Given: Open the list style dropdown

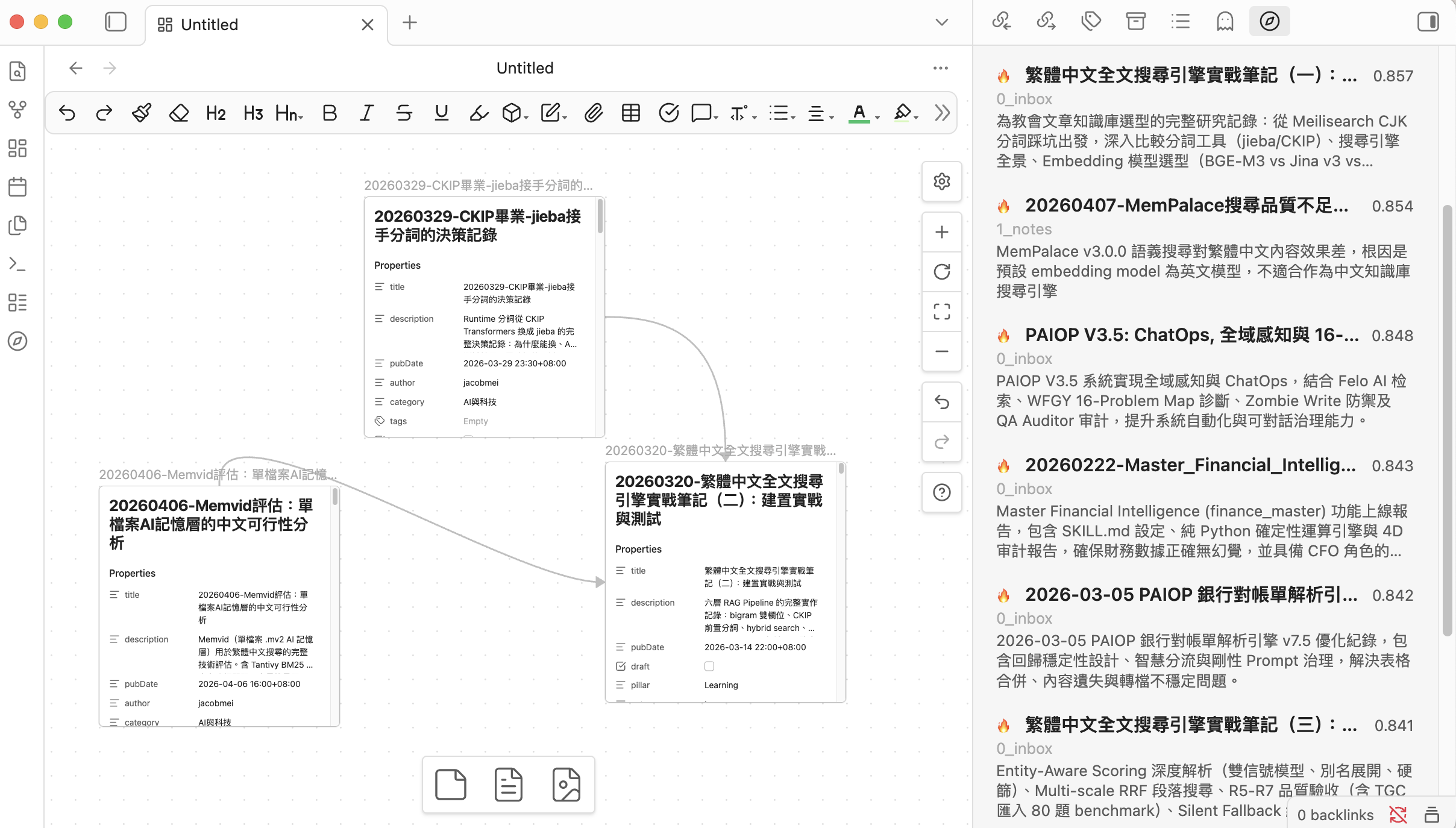Looking at the screenshot, I should 782,113.
